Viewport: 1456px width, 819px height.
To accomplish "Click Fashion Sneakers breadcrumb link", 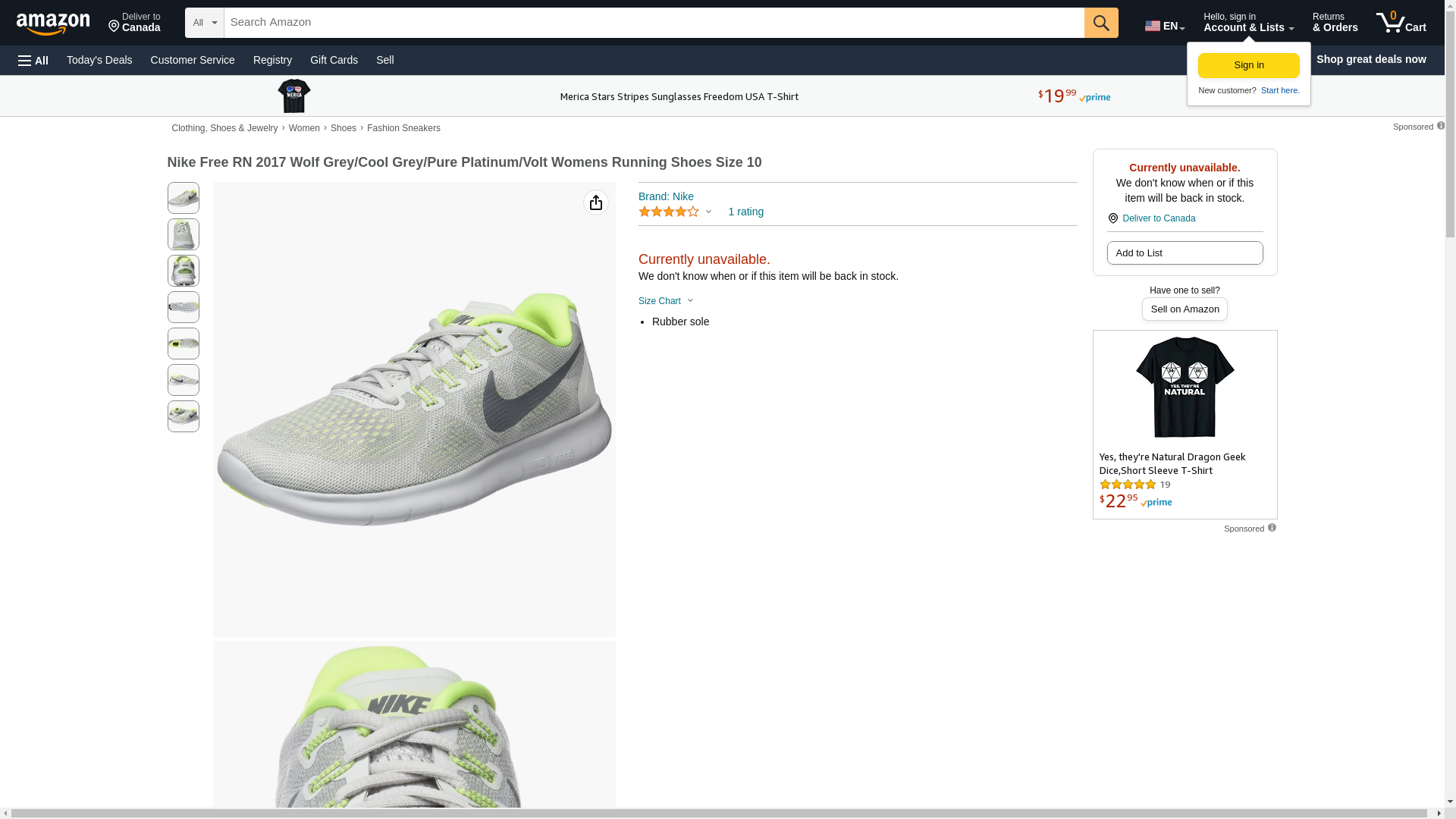I will coord(403,128).
